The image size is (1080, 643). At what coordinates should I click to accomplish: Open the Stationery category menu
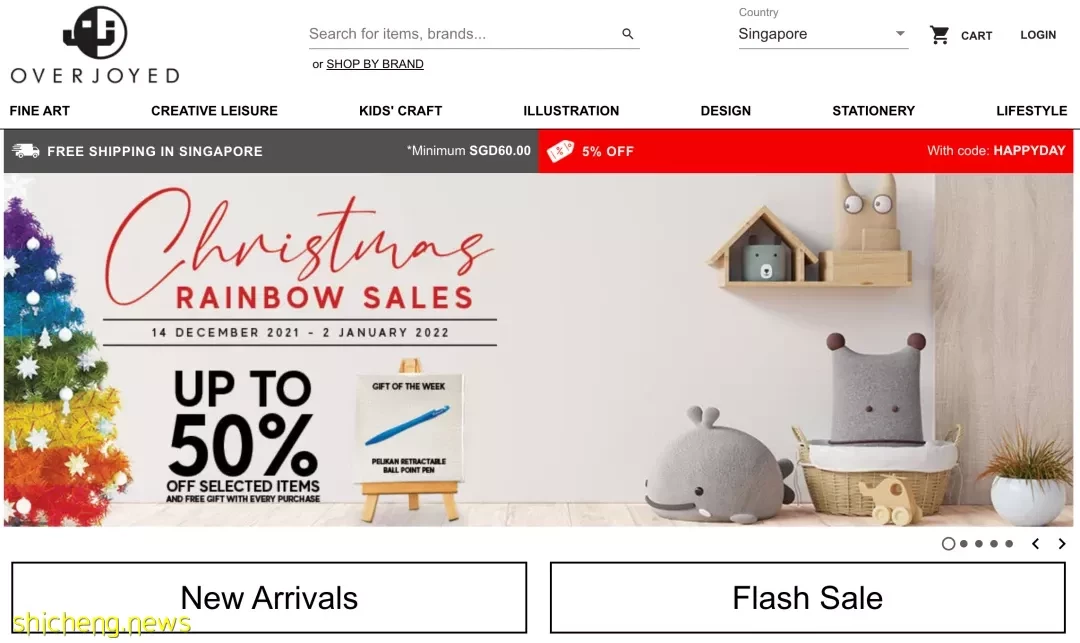pos(873,111)
